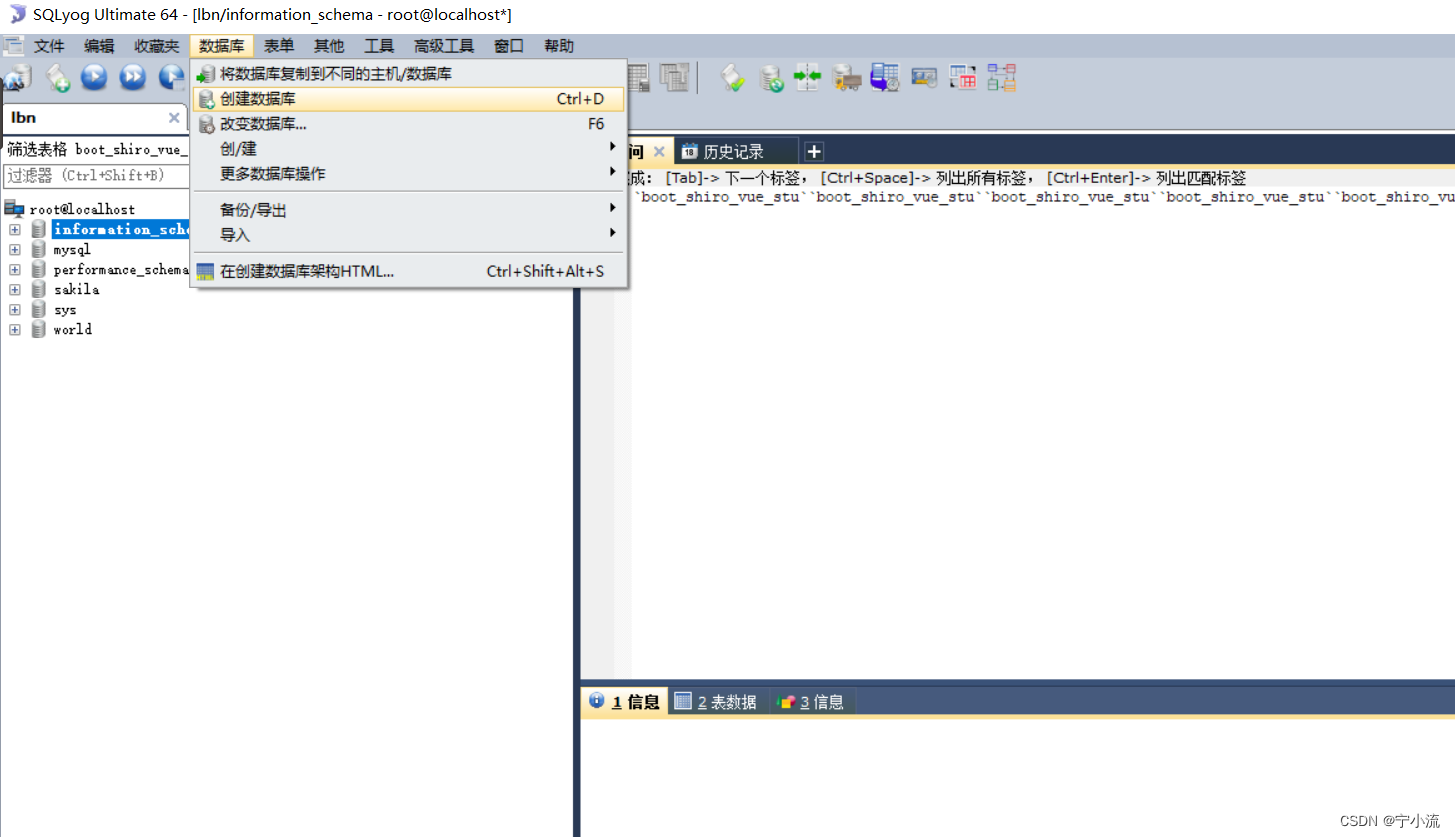Click the green arrows schema sync icon
This screenshot has width=1455, height=837.
tap(807, 77)
